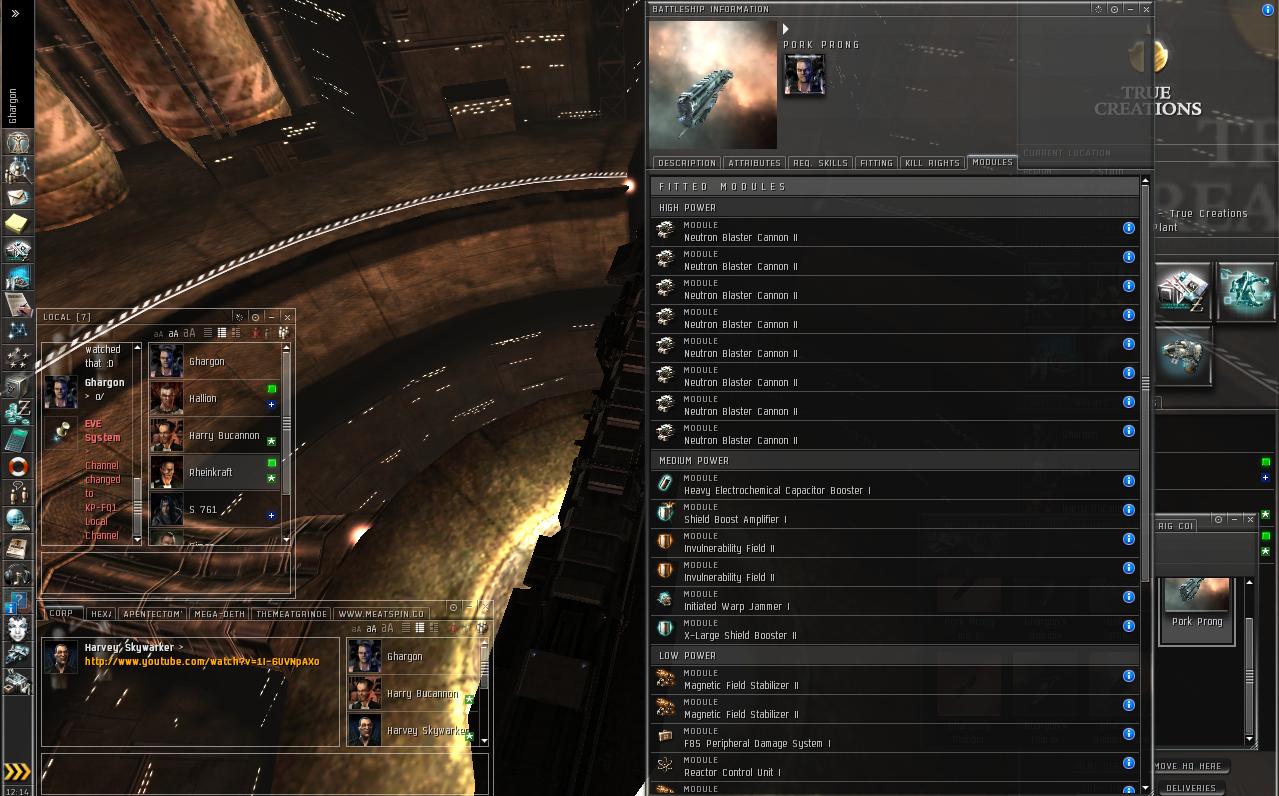1279x796 pixels.
Task: Set largest font size in Corp chat
Action: click(388, 628)
